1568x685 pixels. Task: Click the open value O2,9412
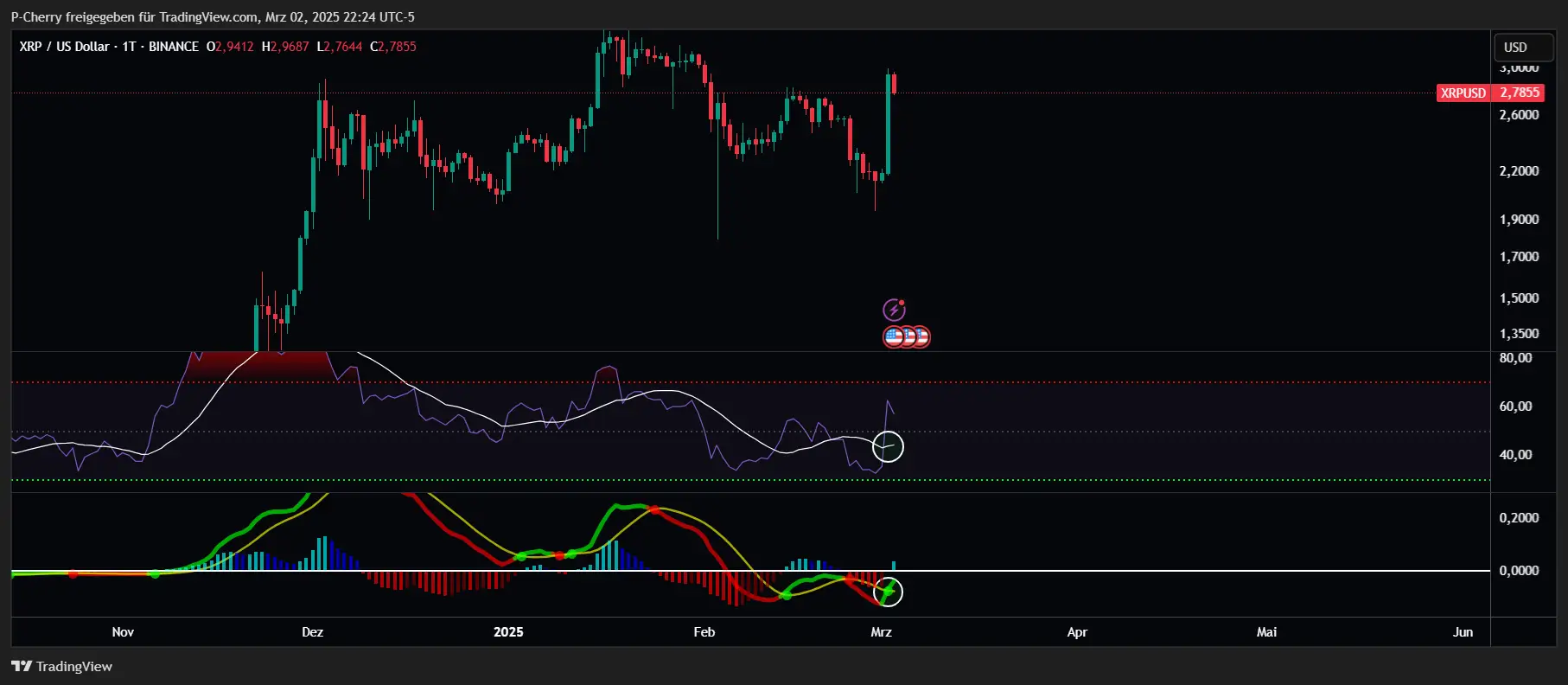coord(230,47)
